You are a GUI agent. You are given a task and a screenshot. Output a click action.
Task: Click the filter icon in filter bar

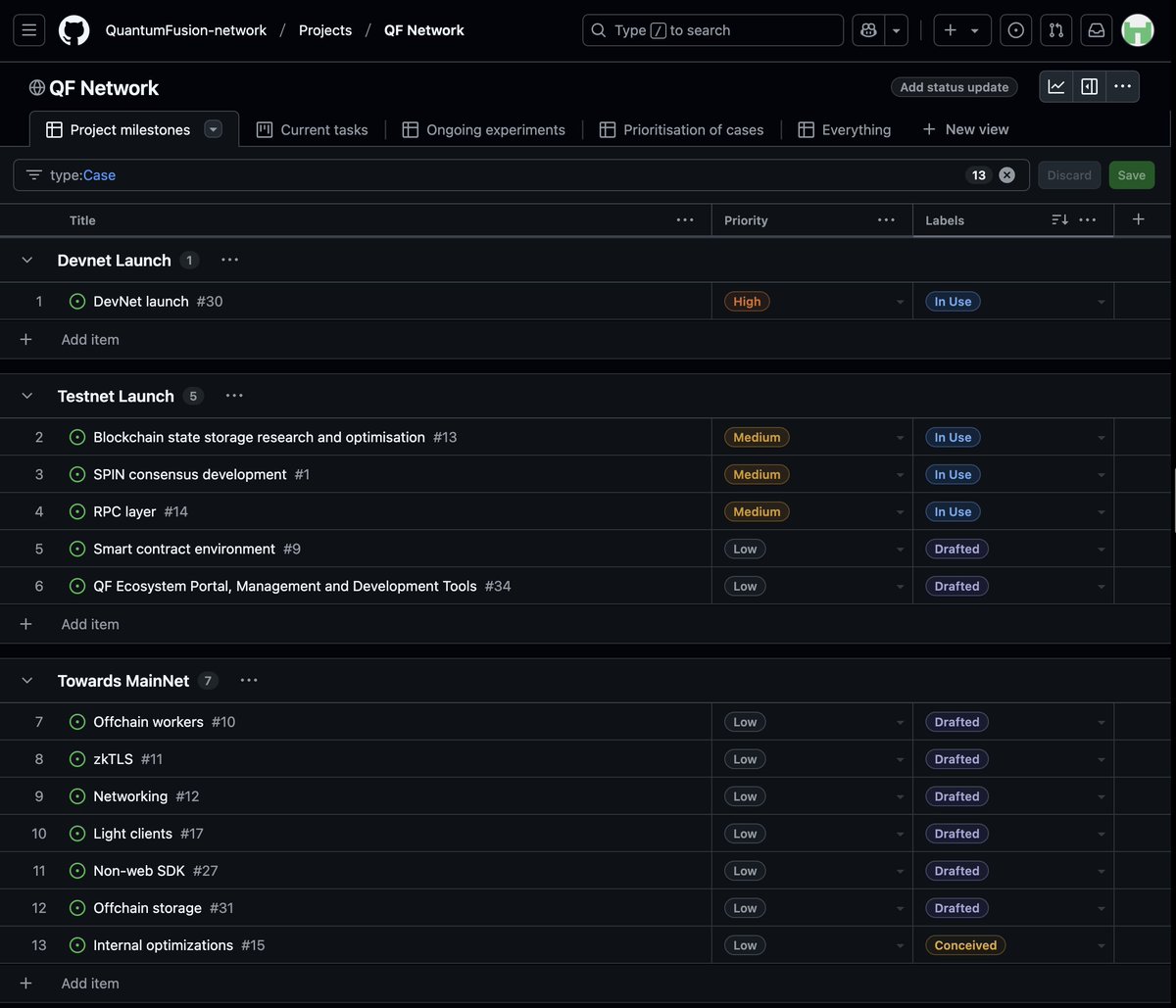(34, 175)
